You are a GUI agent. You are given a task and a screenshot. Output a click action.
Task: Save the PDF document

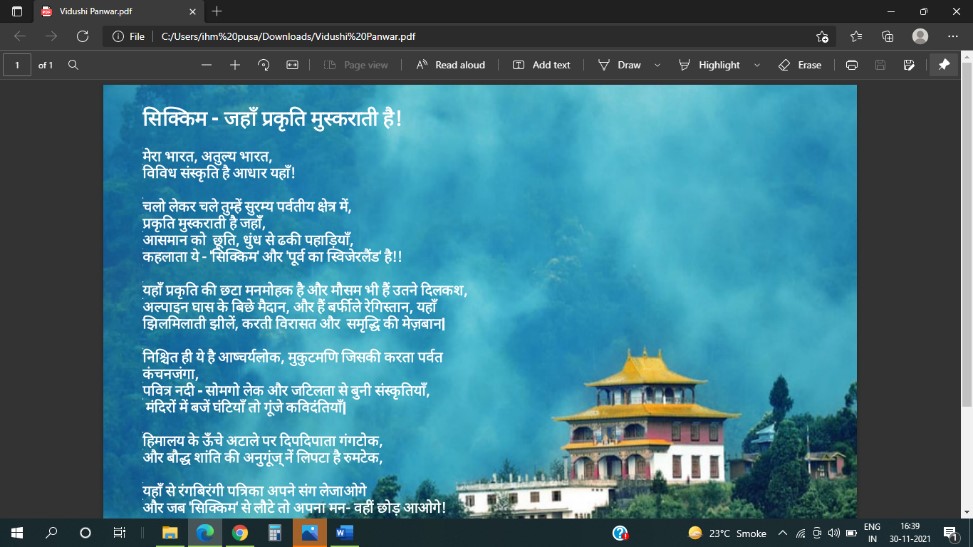pyautogui.click(x=880, y=65)
